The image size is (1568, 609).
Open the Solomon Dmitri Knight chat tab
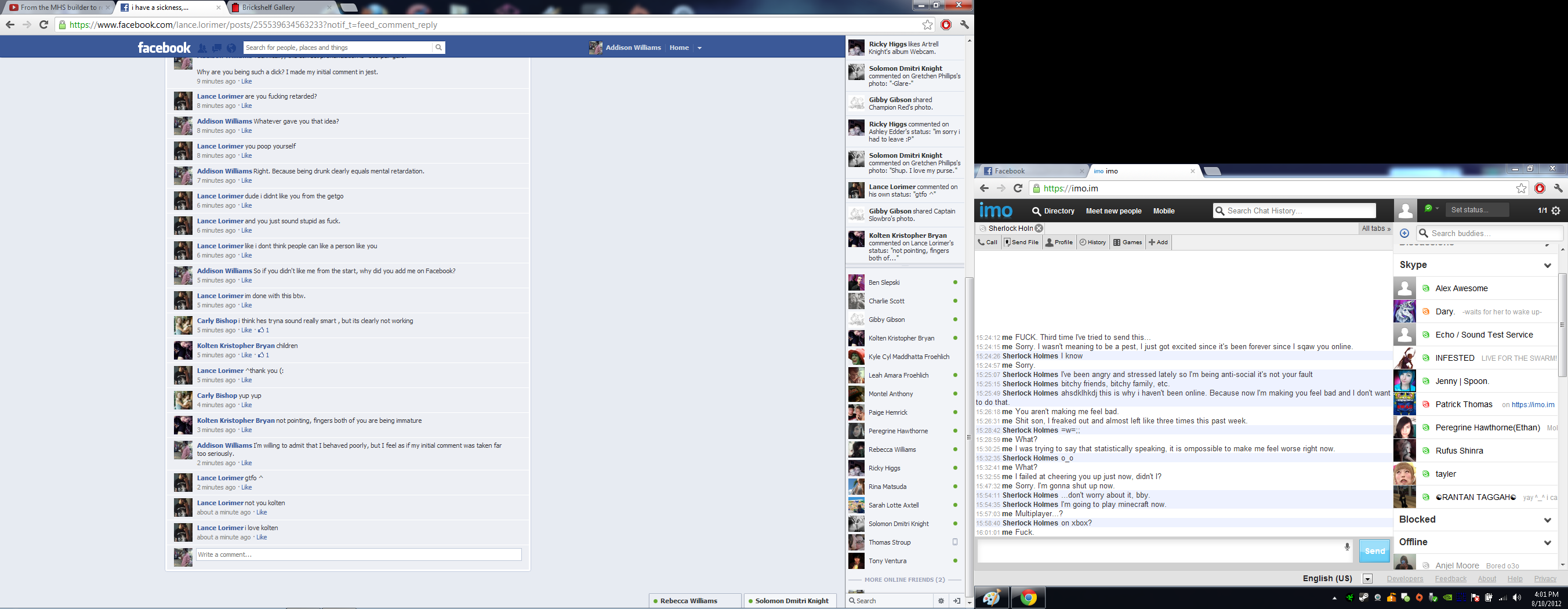[x=790, y=601]
